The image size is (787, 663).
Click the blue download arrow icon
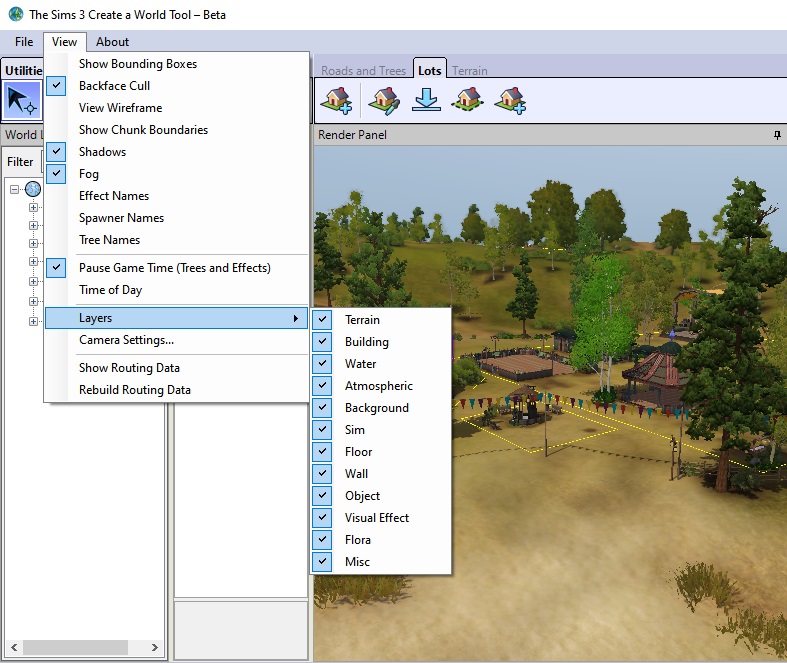point(427,100)
